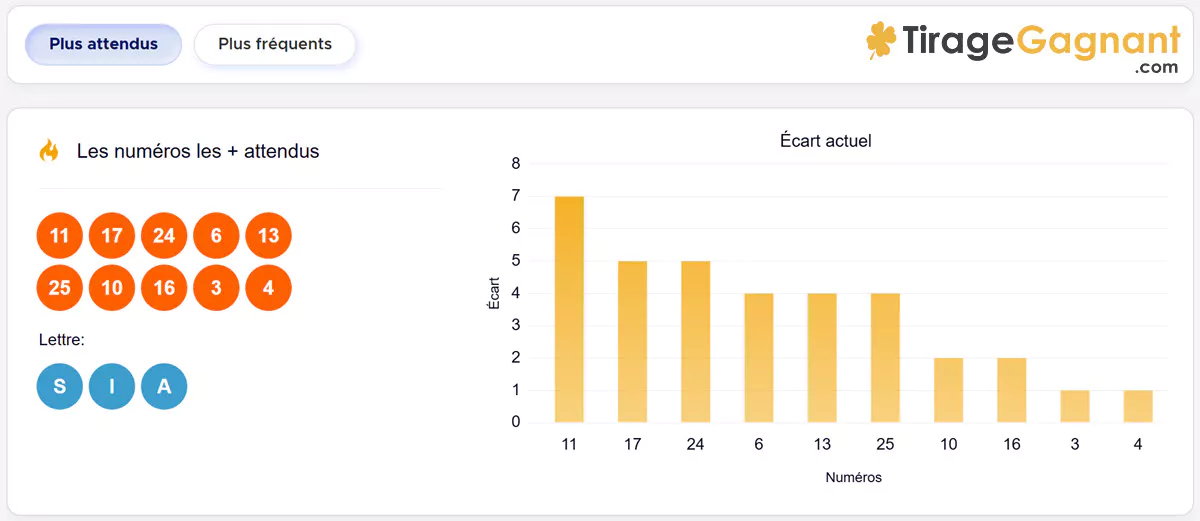Image resolution: width=1200 pixels, height=521 pixels.
Task: Select orange number ball 11
Action: point(60,237)
